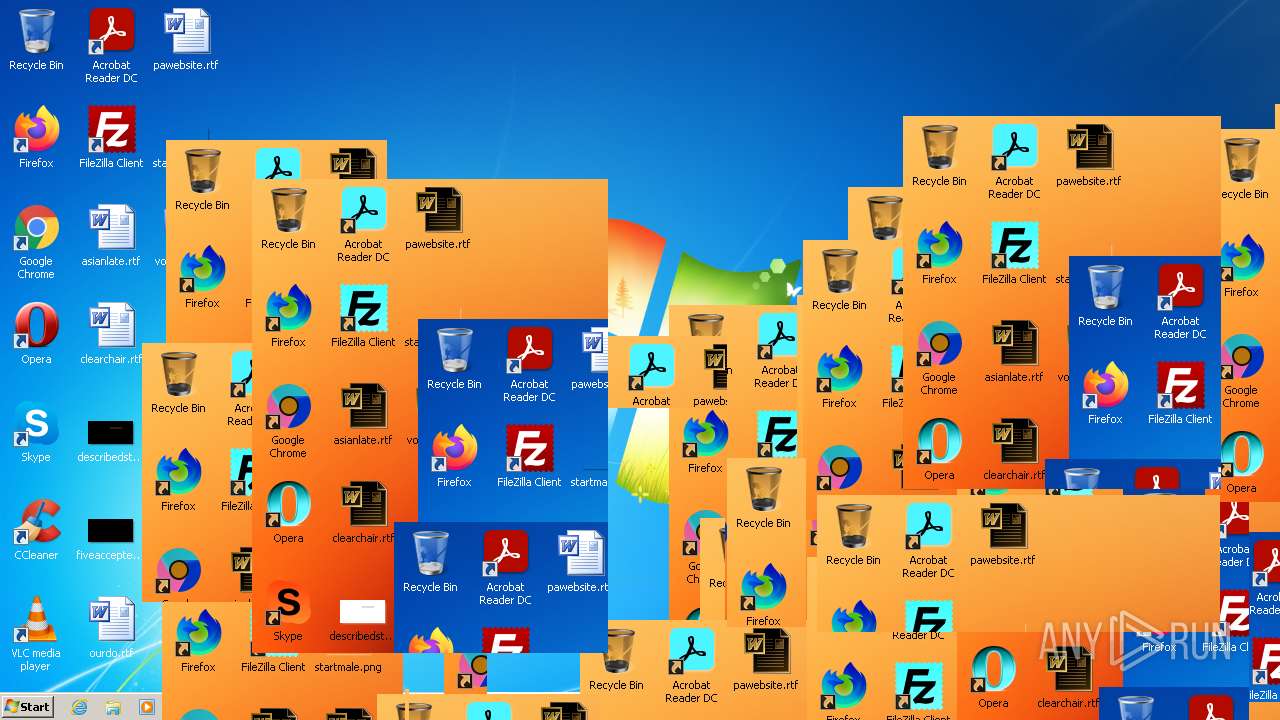This screenshot has height=720, width=1280.
Task: Select the white describedst file in orange tile
Action: click(x=362, y=619)
